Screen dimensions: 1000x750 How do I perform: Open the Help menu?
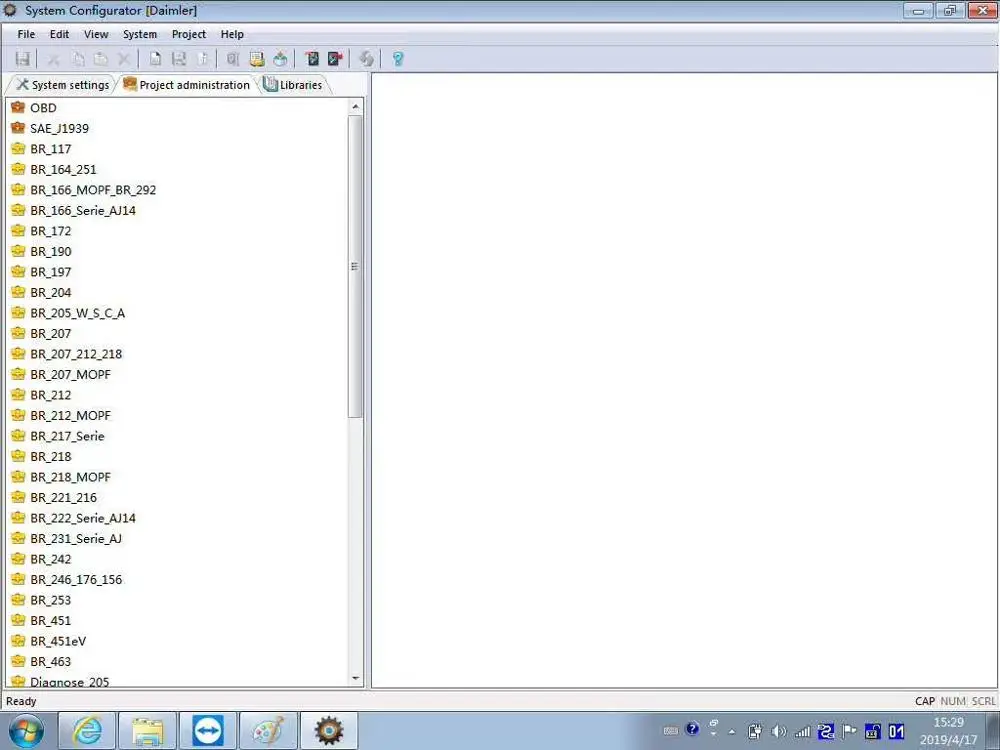232,34
